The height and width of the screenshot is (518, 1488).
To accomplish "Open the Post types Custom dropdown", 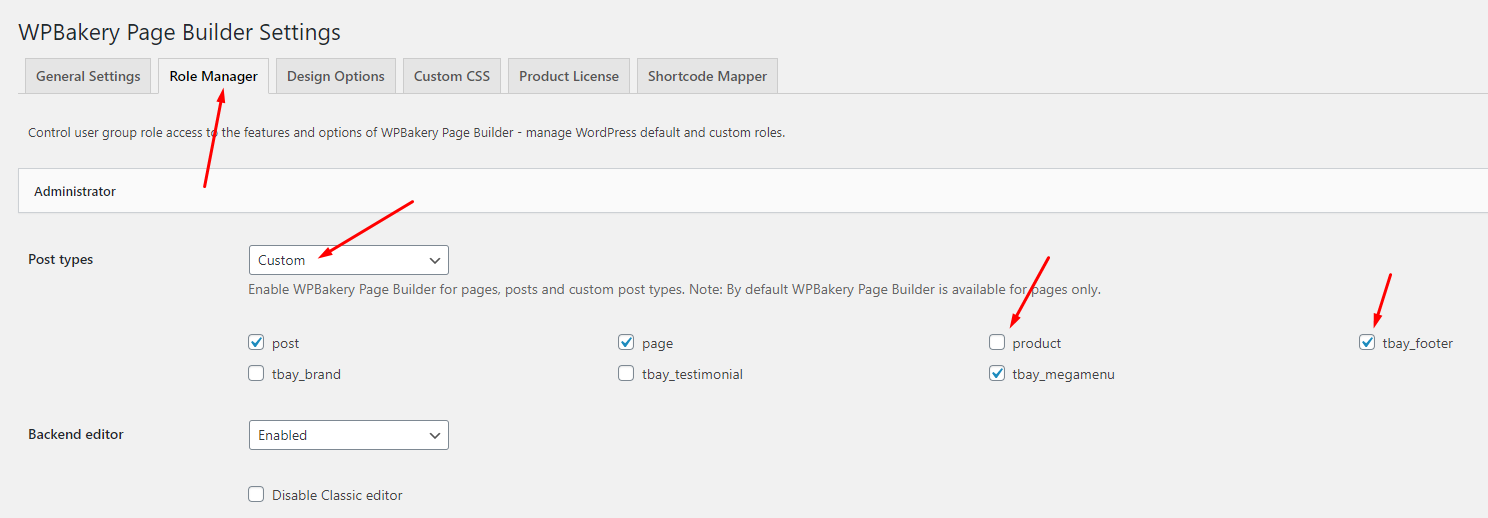I will (349, 260).
